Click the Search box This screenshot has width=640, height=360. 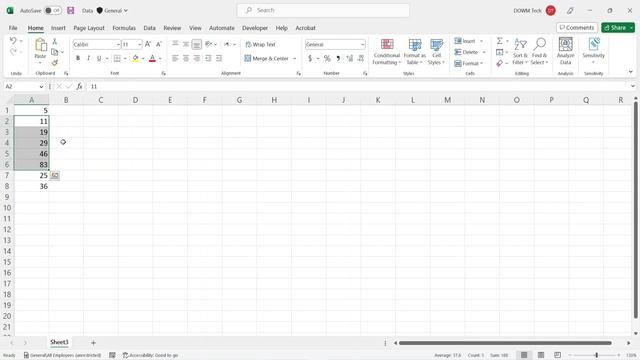pos(323,10)
